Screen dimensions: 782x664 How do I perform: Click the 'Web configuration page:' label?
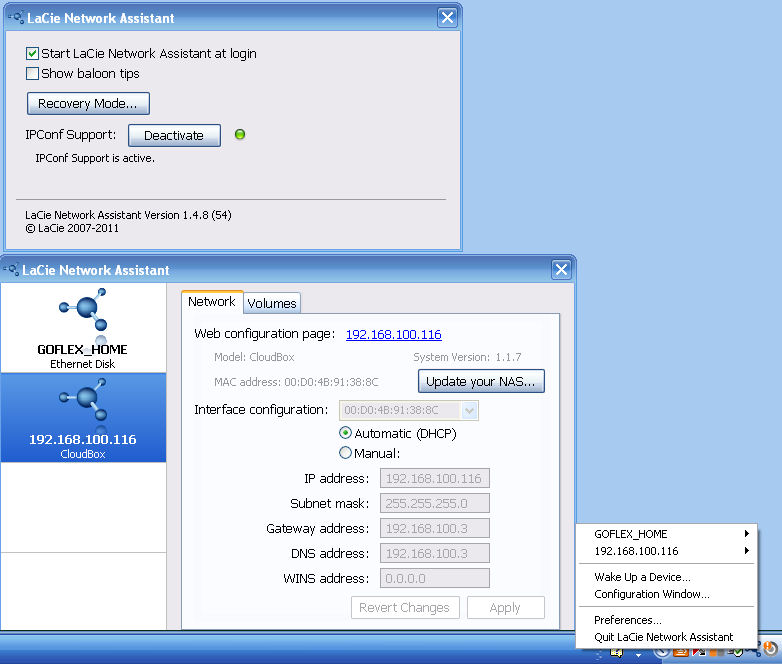point(265,334)
